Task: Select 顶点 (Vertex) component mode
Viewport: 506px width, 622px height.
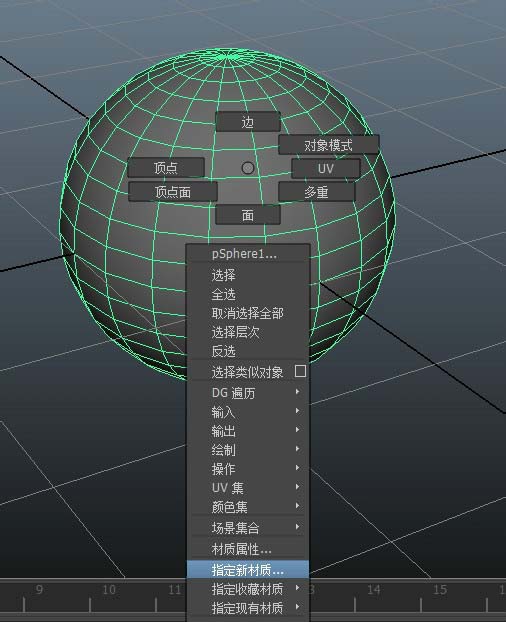Action: click(166, 167)
